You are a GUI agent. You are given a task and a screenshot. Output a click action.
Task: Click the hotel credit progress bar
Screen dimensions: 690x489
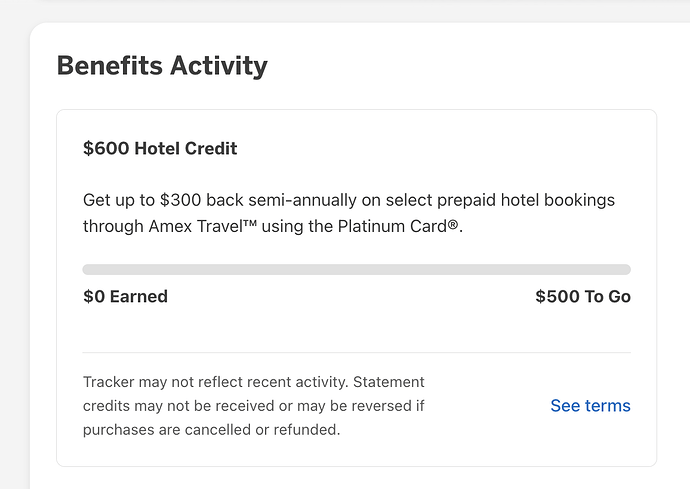point(356,269)
